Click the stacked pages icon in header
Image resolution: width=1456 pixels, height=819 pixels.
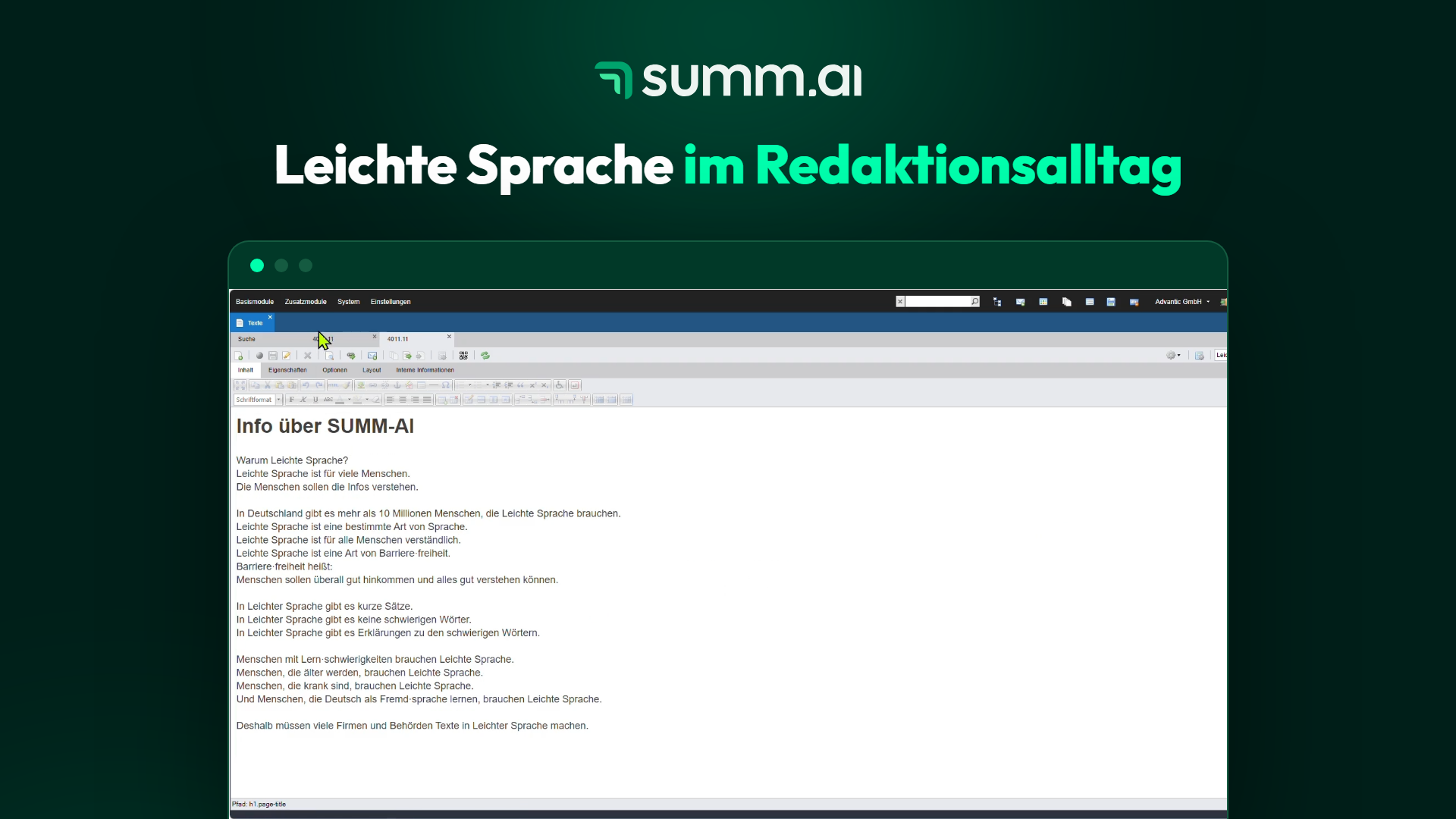click(1067, 302)
